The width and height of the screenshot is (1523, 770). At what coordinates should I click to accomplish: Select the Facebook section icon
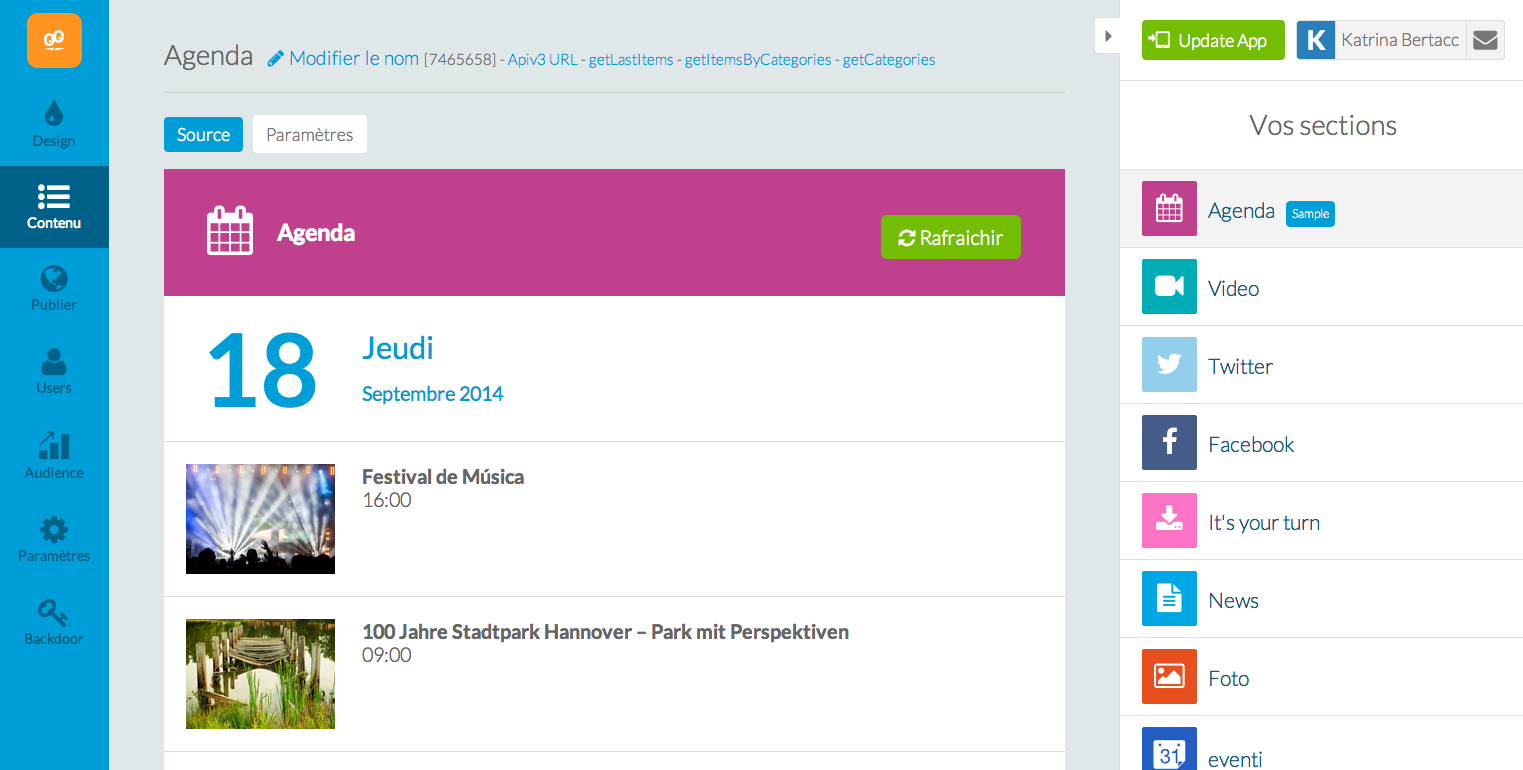[x=1169, y=443]
